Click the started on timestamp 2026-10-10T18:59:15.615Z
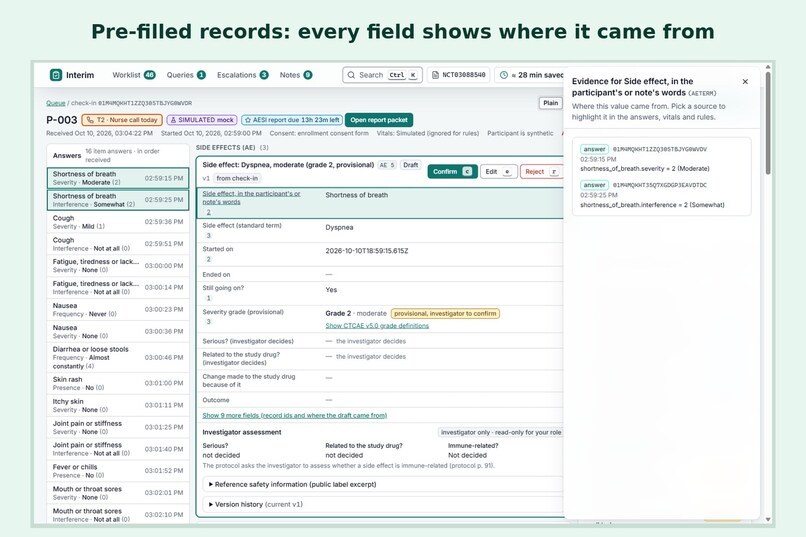806x537 pixels. pos(367,251)
